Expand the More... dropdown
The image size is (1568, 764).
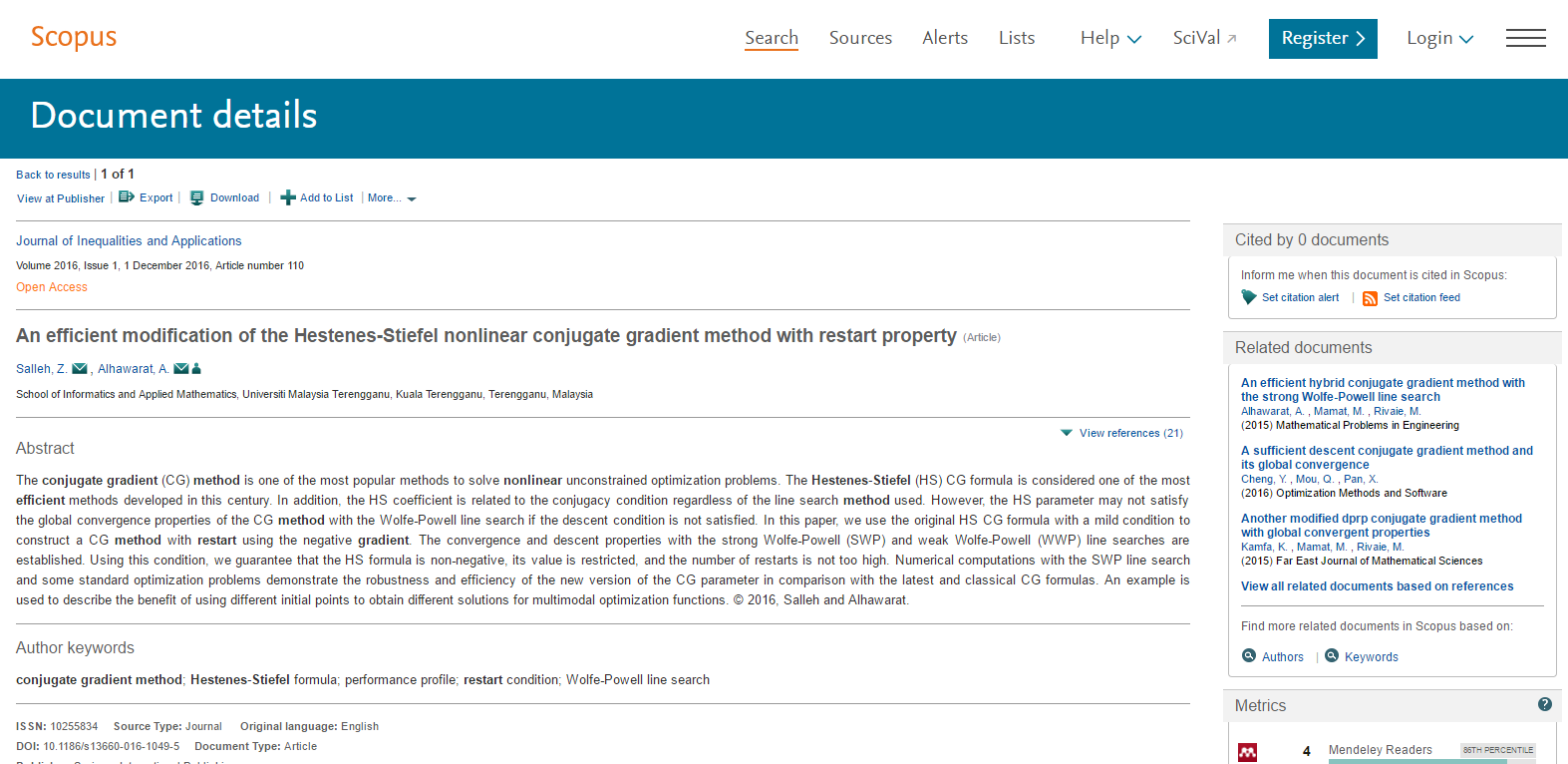[392, 198]
